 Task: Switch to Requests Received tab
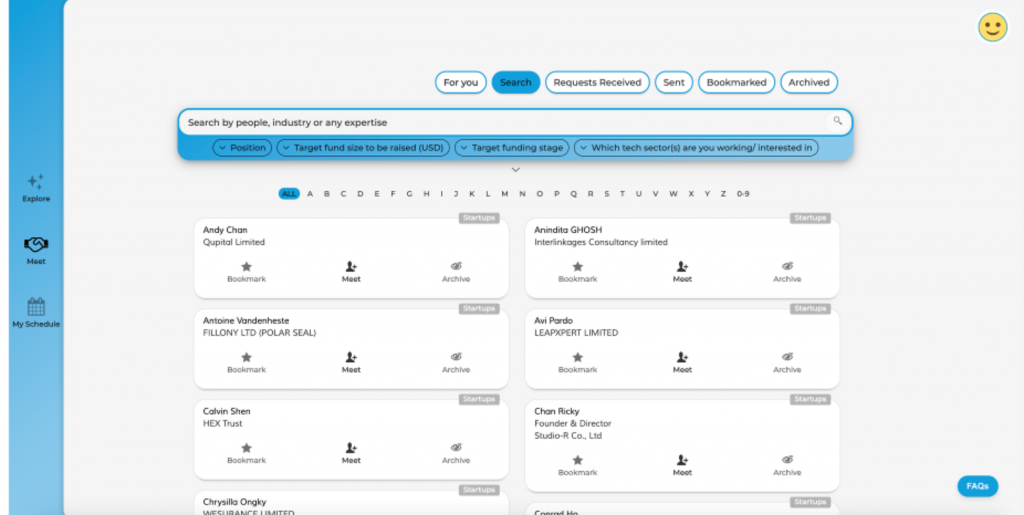[597, 82]
